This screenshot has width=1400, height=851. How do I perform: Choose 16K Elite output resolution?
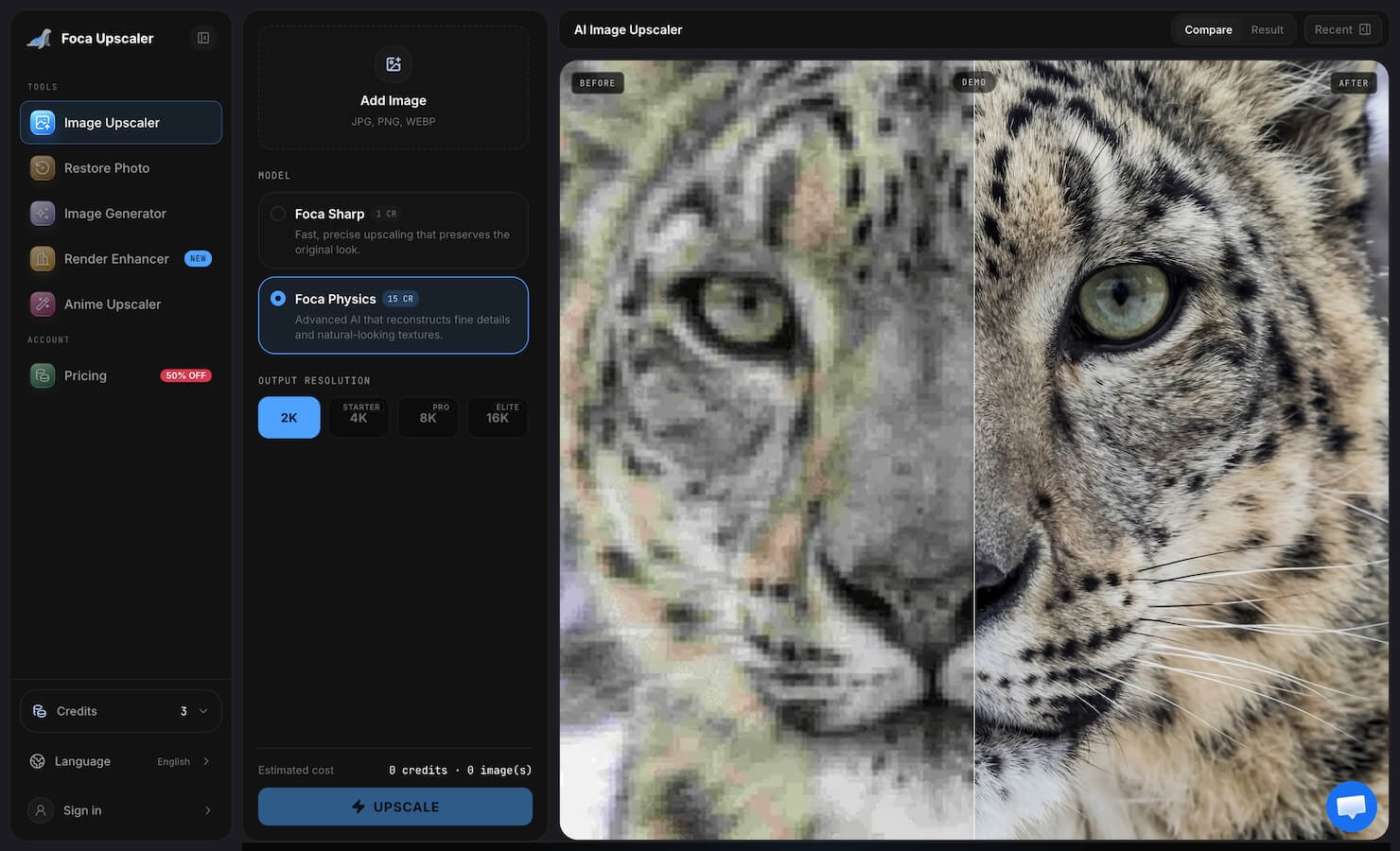498,417
